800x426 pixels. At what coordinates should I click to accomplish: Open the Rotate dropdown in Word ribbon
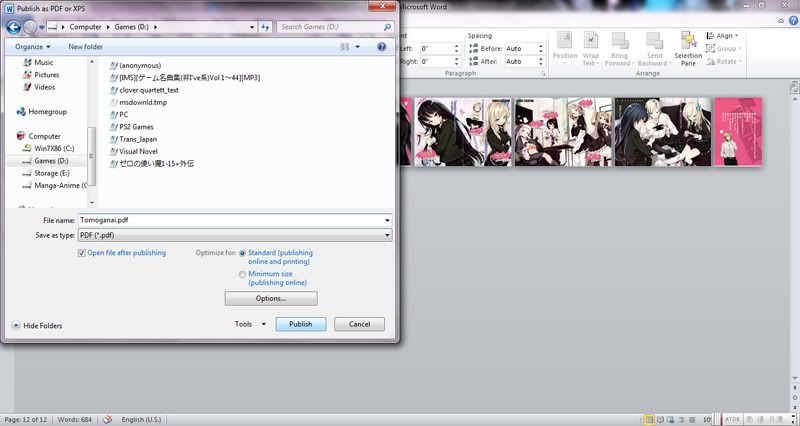pos(724,61)
